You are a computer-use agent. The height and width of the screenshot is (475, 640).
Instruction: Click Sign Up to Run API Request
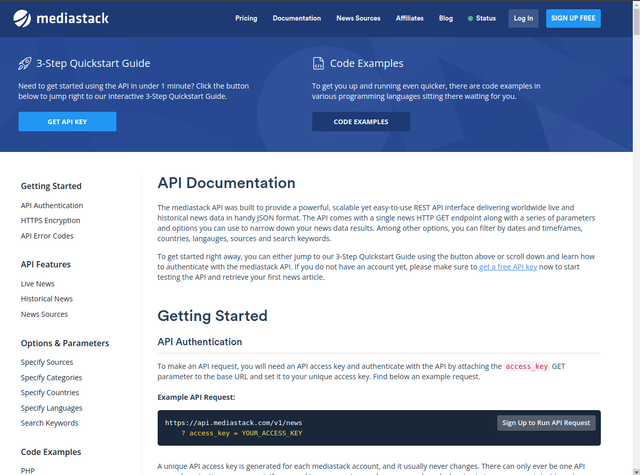(546, 423)
